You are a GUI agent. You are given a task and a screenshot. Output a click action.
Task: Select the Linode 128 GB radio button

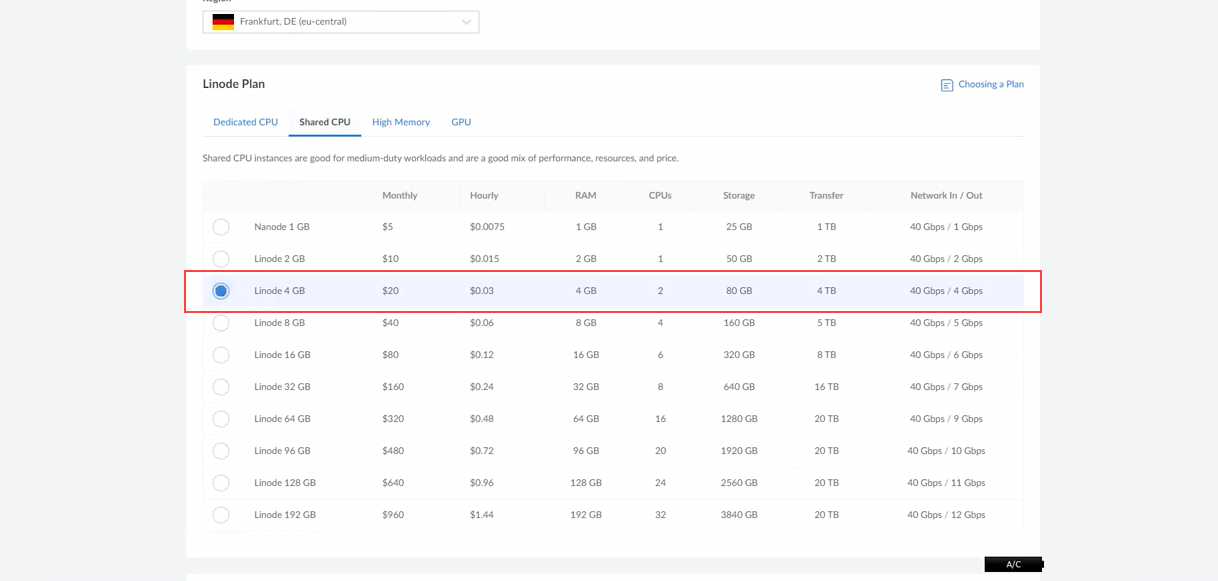coord(221,483)
